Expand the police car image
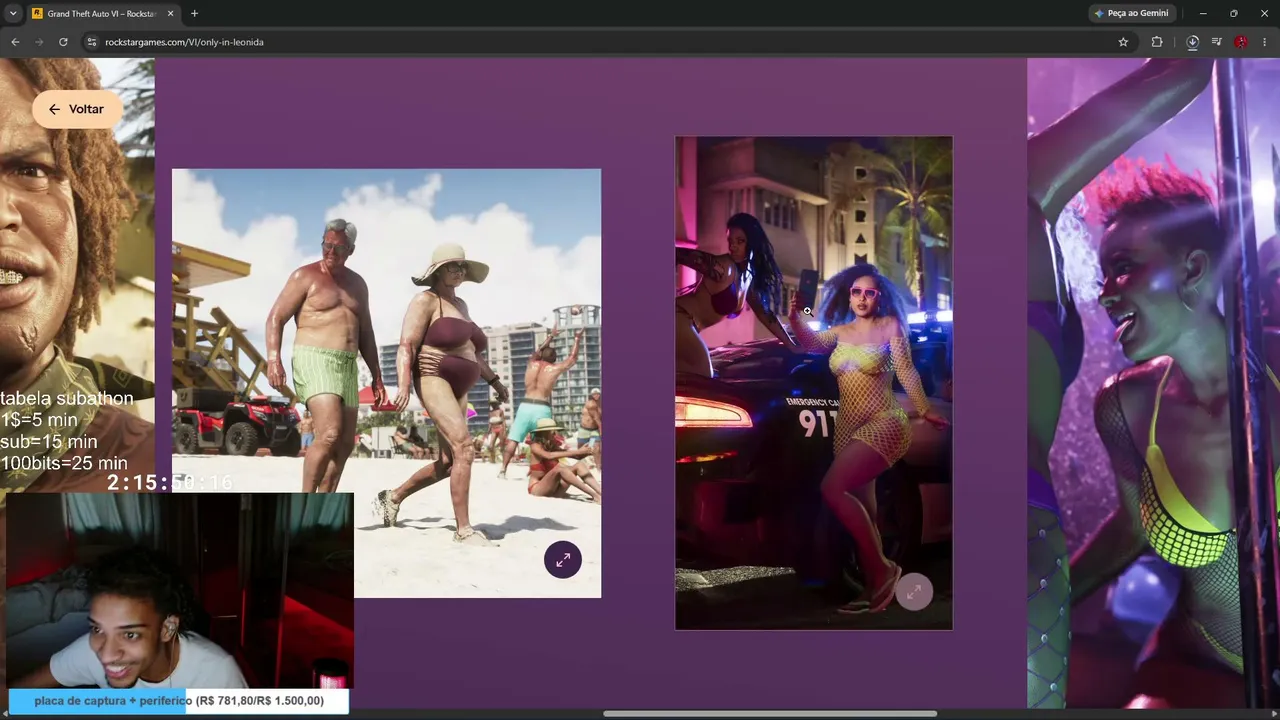The width and height of the screenshot is (1280, 720). [914, 592]
